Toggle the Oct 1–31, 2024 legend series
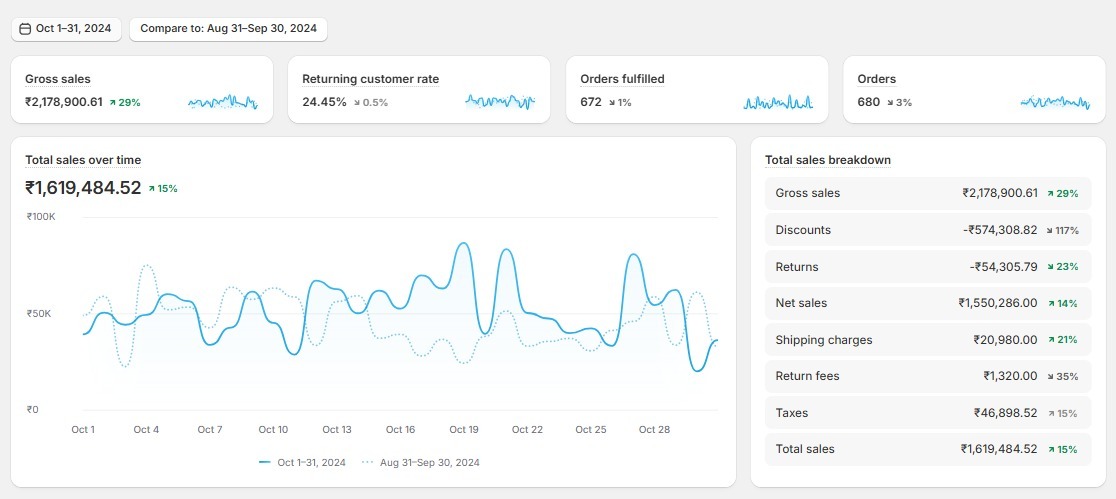This screenshot has height=499, width=1116. [302, 462]
